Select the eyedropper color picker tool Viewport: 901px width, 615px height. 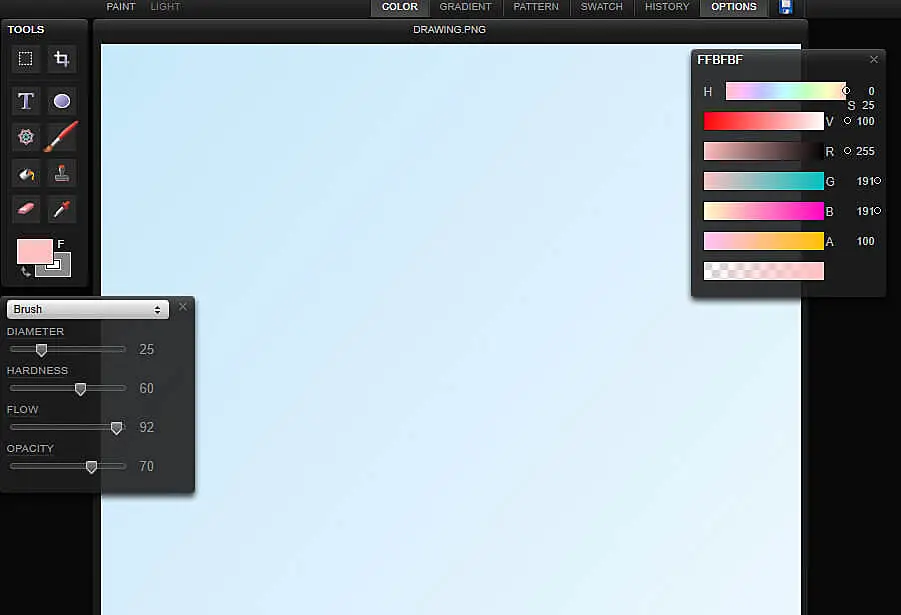click(62, 210)
